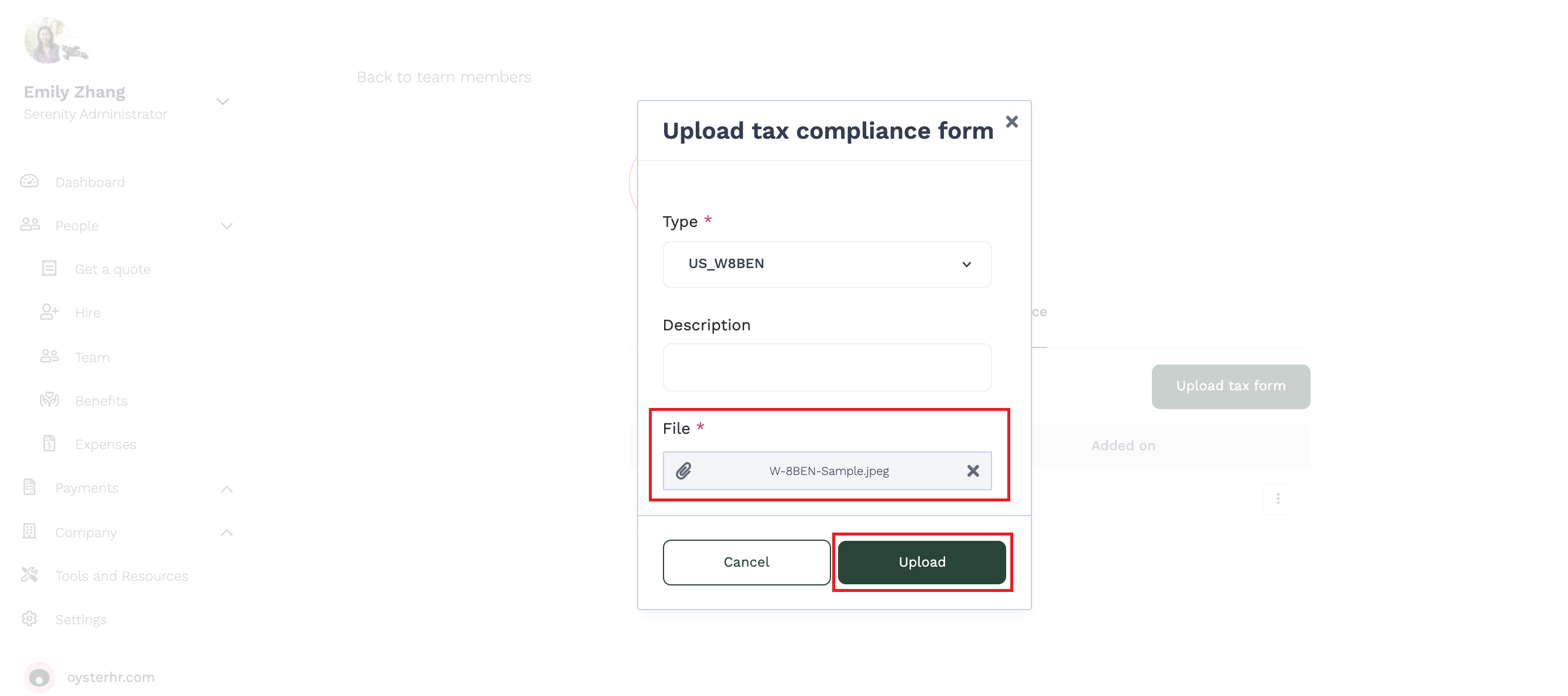Expand the Payments section chevron
Screen dimensions: 1568x696
click(226, 489)
